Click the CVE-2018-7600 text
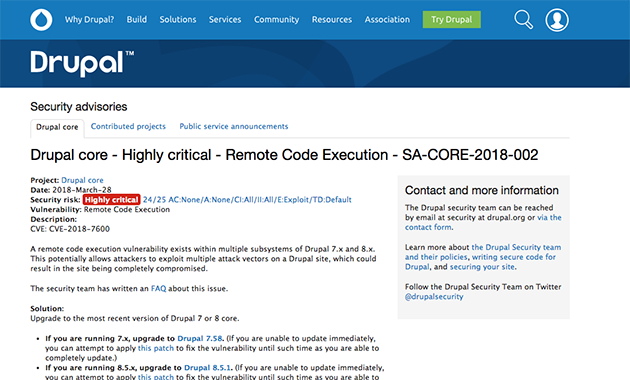Screen dimensions: 630x380 [x=79, y=229]
